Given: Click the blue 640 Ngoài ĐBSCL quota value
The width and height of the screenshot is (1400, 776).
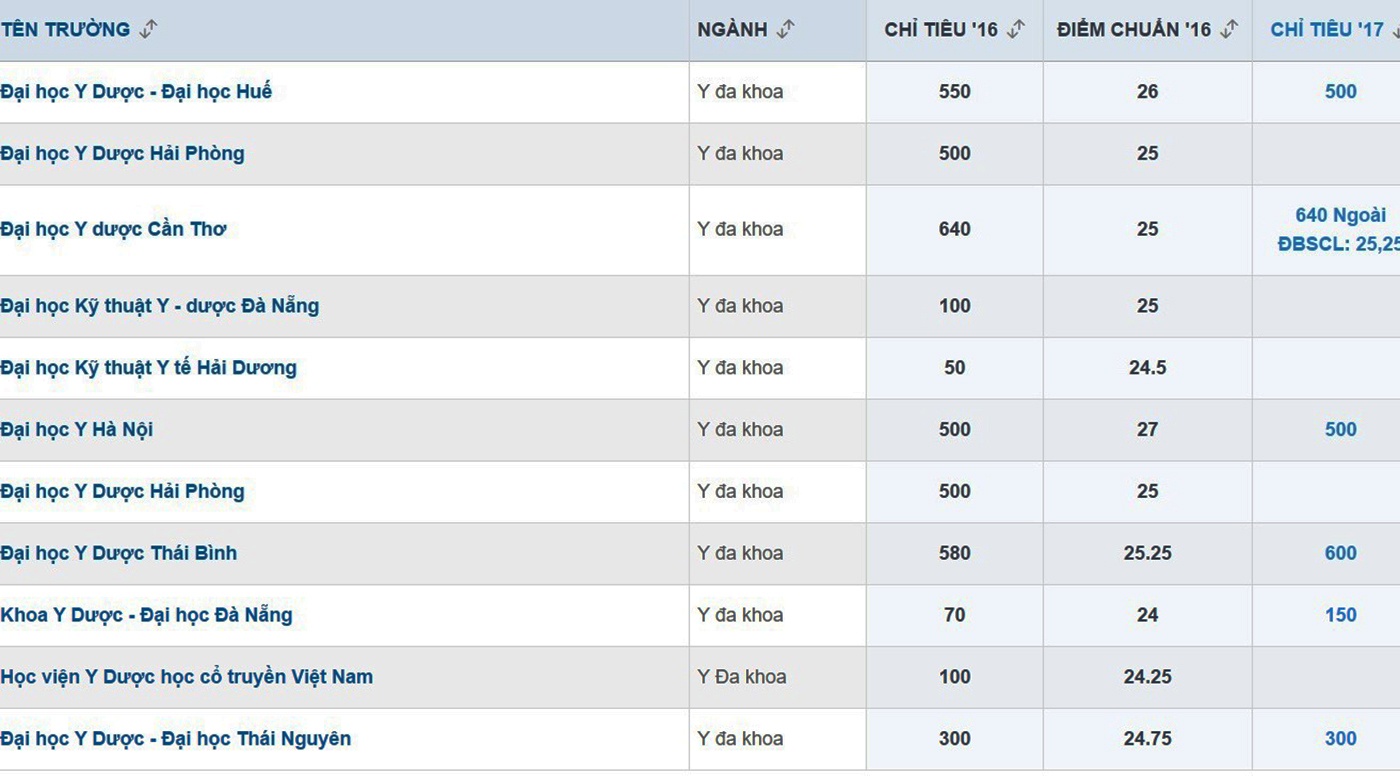Looking at the screenshot, I should (1340, 229).
